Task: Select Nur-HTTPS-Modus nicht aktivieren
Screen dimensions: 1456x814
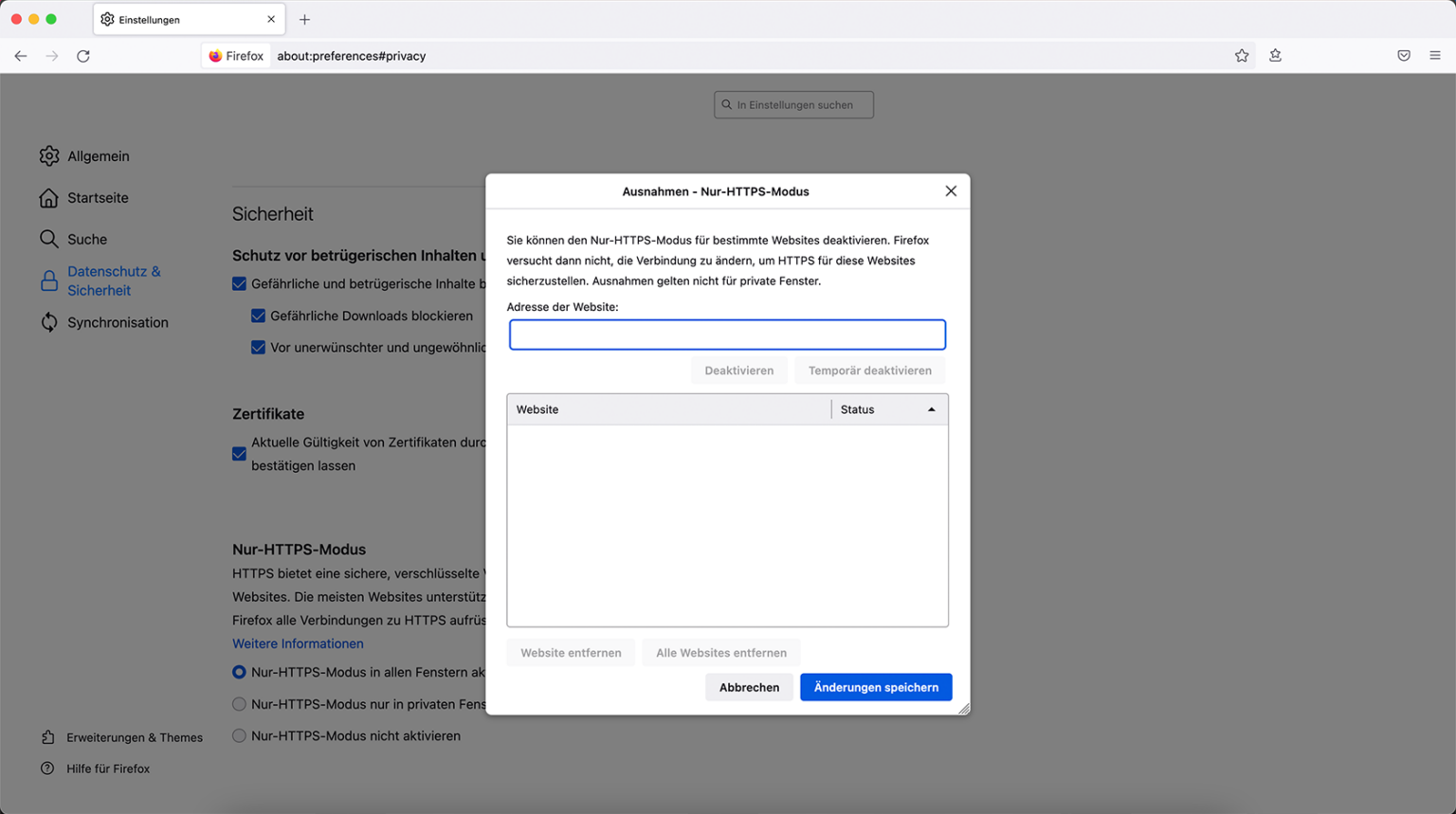Action: click(239, 735)
